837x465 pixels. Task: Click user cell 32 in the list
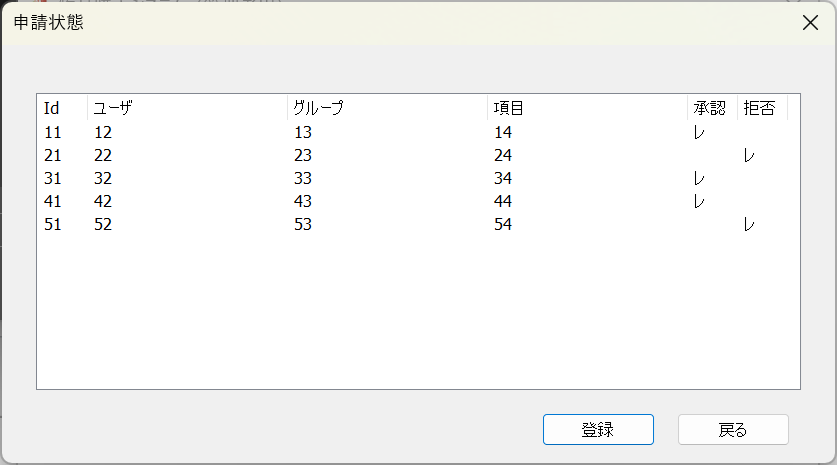tap(103, 179)
